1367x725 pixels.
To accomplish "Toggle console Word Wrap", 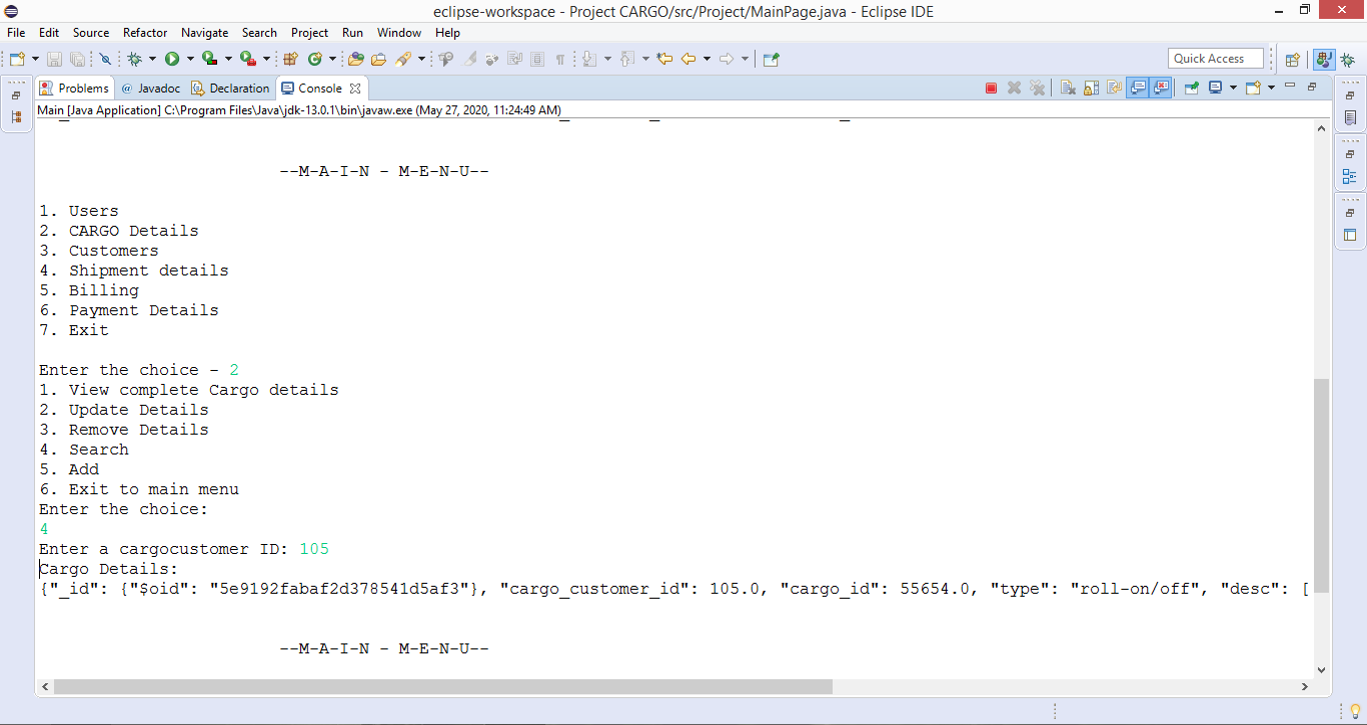I will (x=1114, y=88).
